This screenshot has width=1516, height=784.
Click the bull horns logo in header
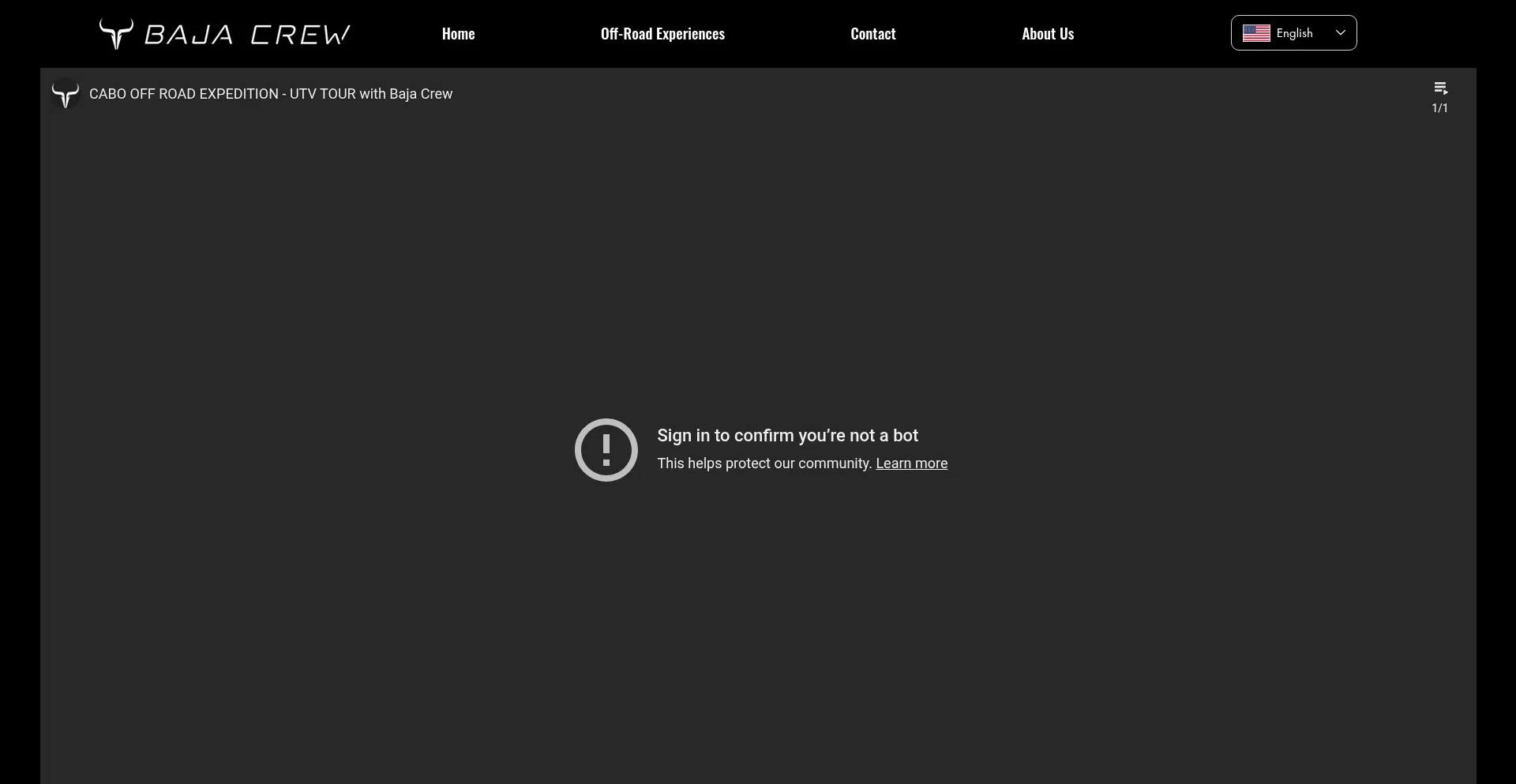tap(116, 34)
